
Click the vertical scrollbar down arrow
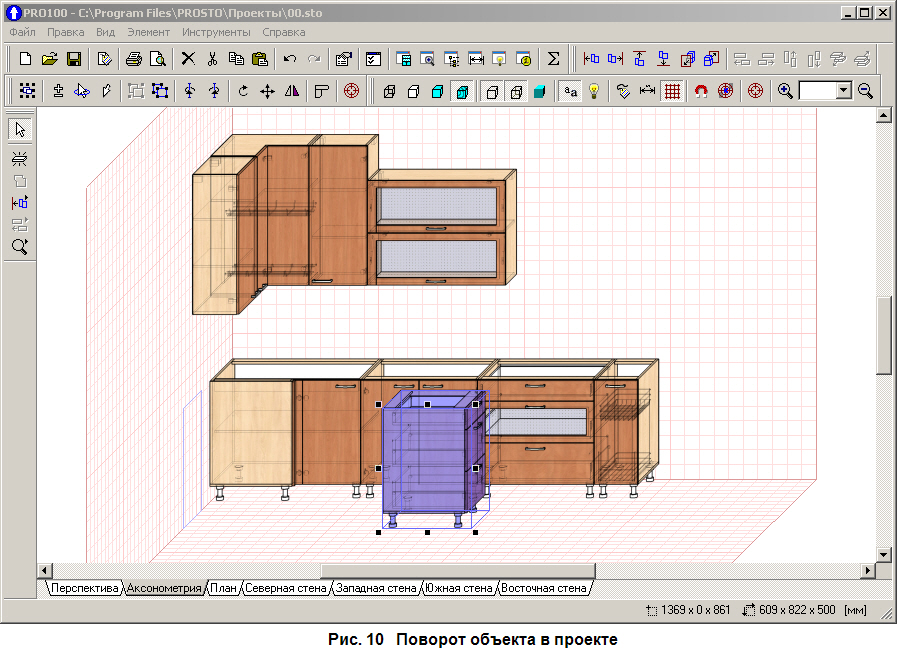(883, 554)
